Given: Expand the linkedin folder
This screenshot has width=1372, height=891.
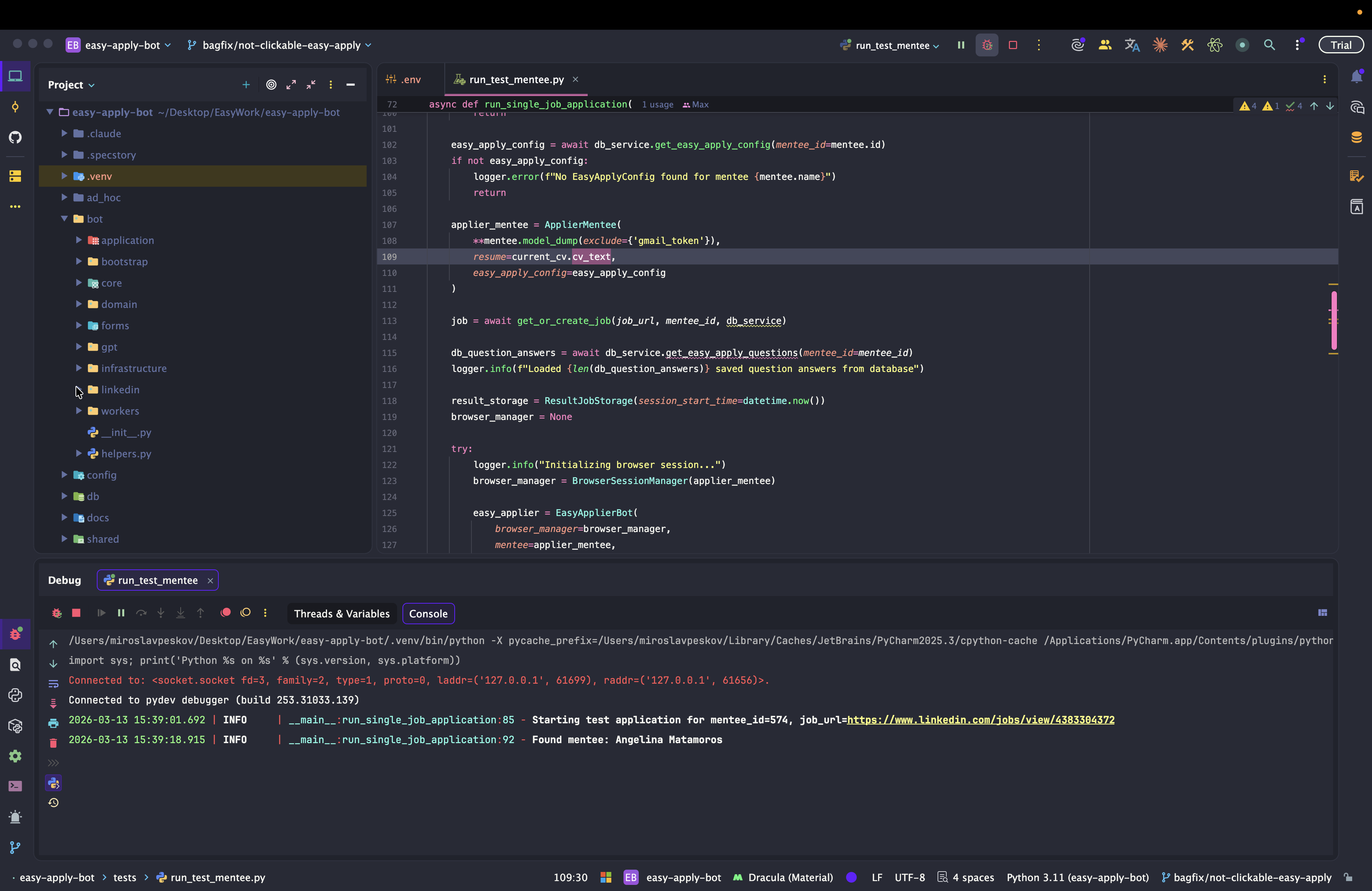Looking at the screenshot, I should [79, 389].
